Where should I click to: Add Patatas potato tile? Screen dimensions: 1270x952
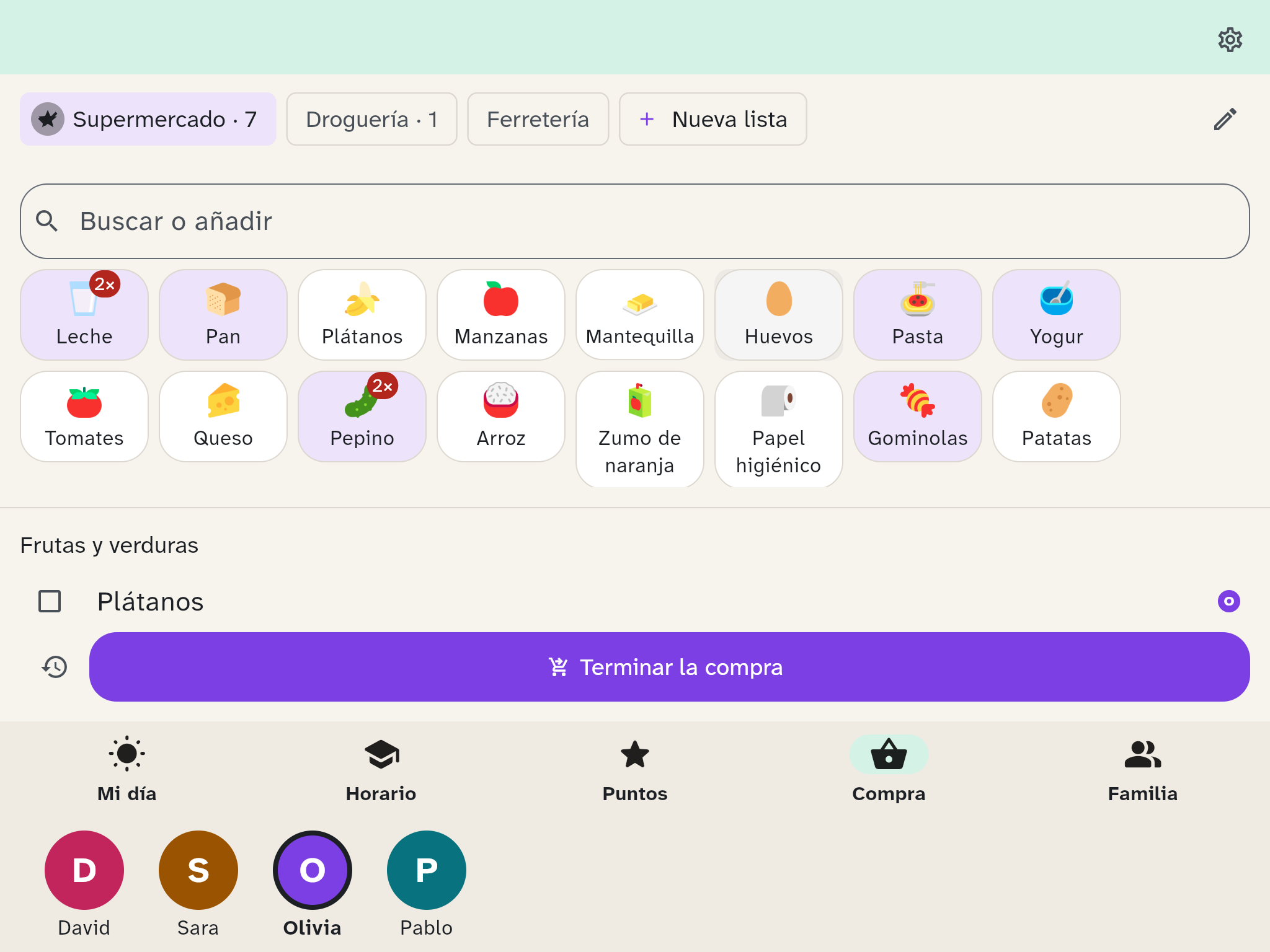point(1057,416)
